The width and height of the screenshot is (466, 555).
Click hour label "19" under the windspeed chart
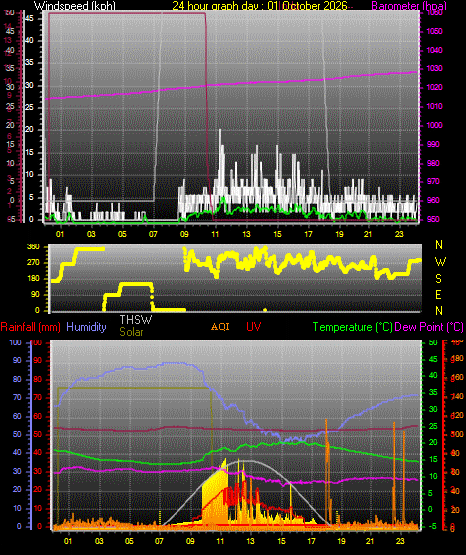click(x=339, y=234)
